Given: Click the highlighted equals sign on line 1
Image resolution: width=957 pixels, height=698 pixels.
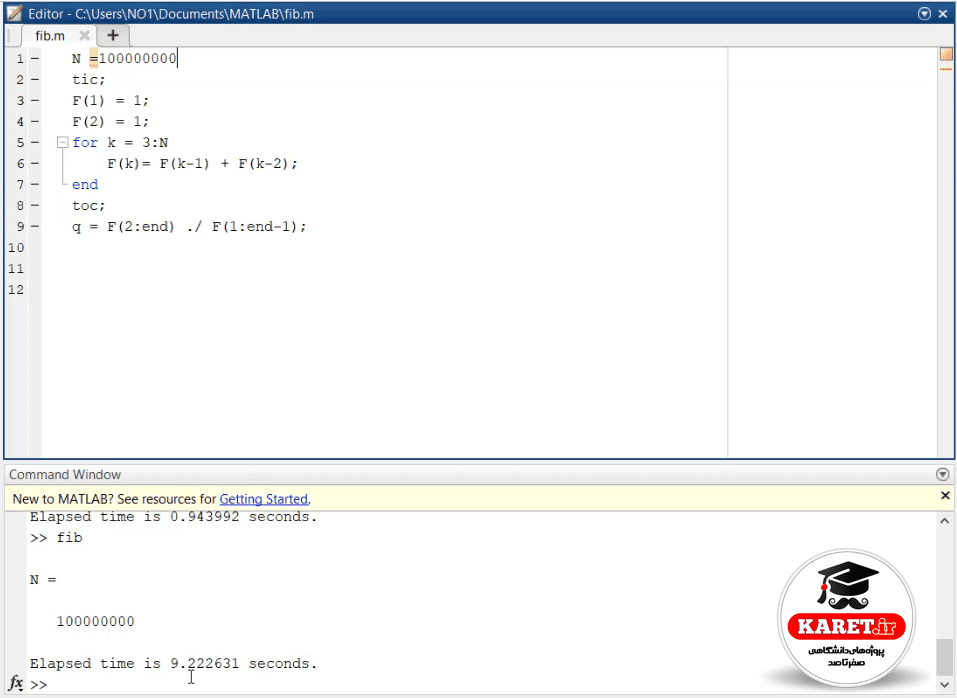Looking at the screenshot, I should tap(93, 59).
